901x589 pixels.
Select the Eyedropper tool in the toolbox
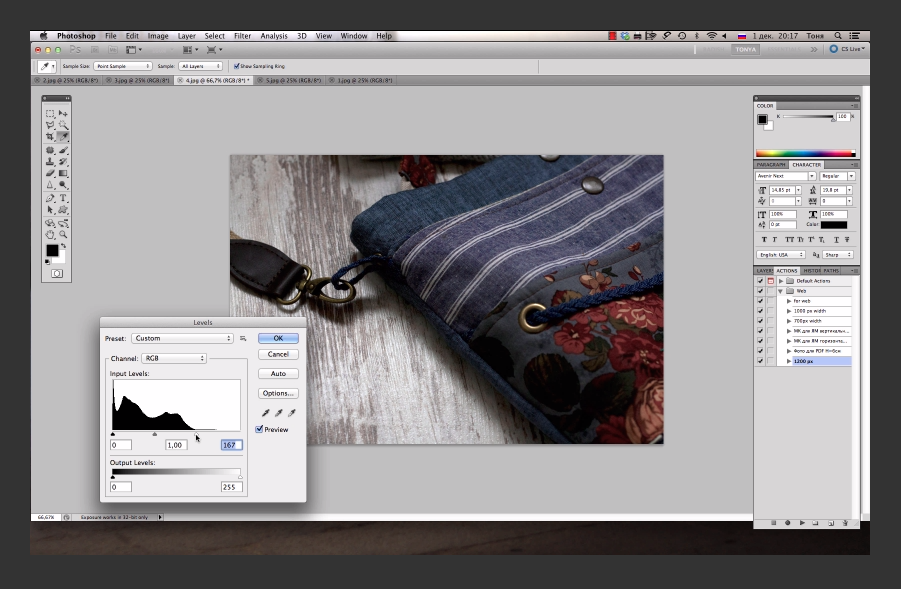(62, 136)
